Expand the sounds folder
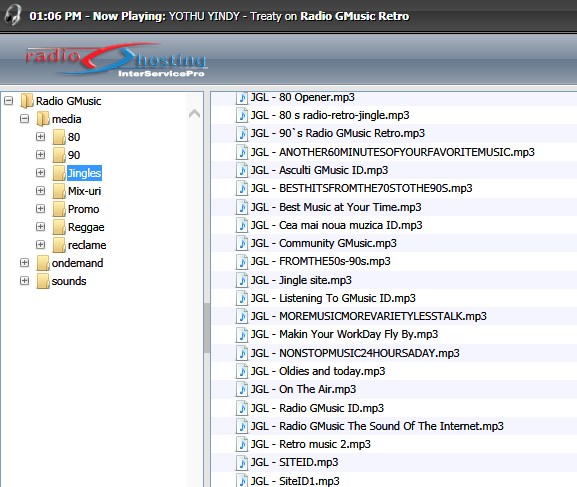The width and height of the screenshot is (577, 487). point(25,281)
